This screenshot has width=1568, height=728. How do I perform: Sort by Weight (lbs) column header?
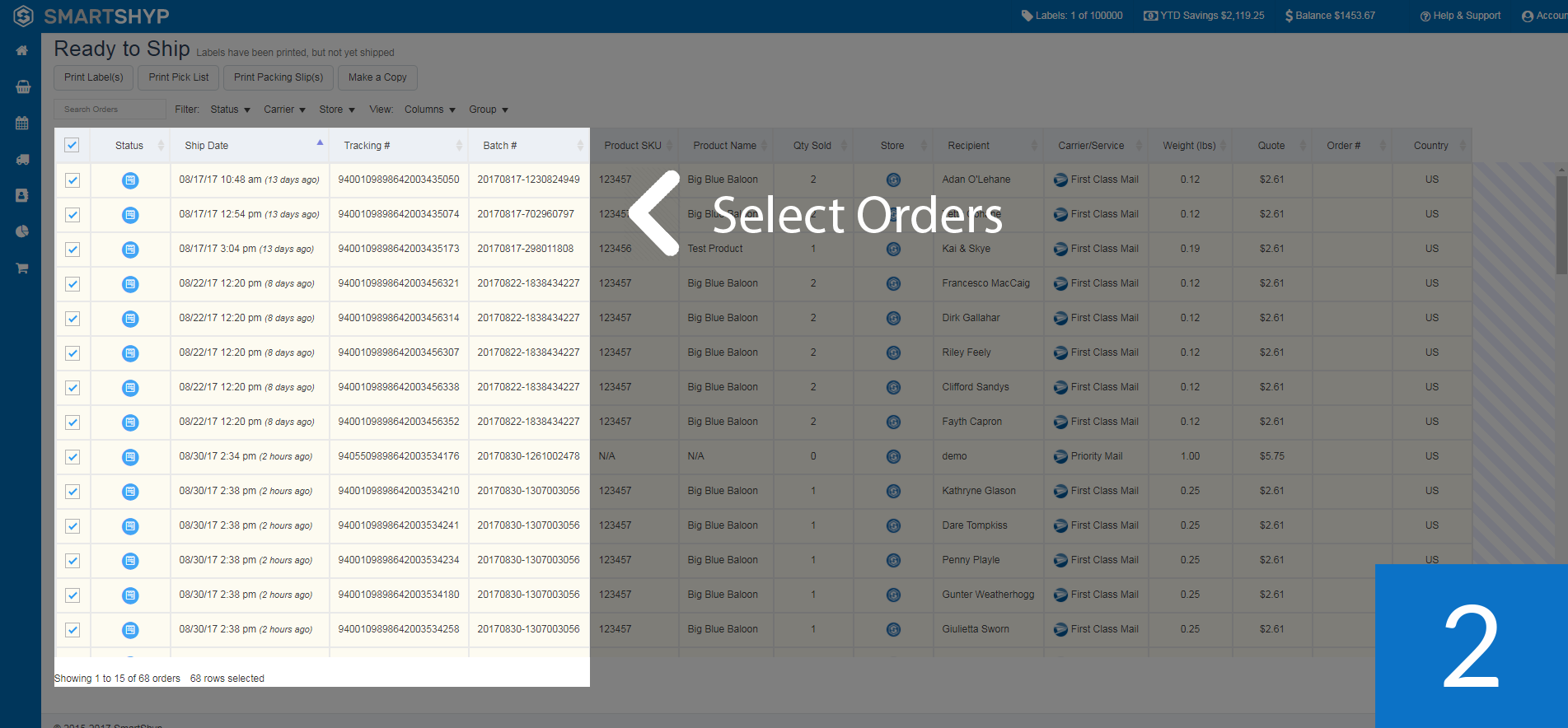tap(1190, 146)
